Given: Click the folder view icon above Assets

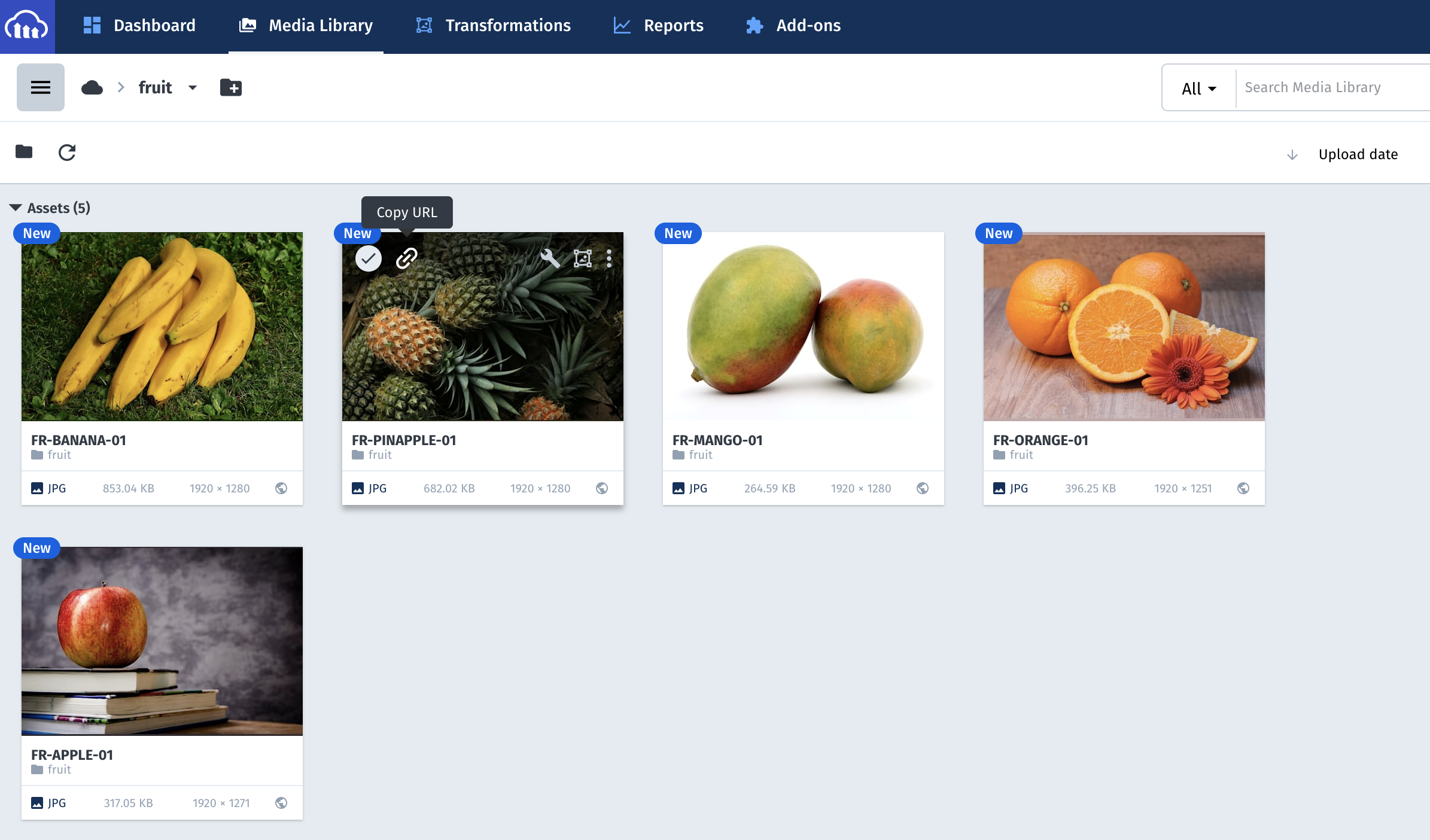Looking at the screenshot, I should click(24, 152).
